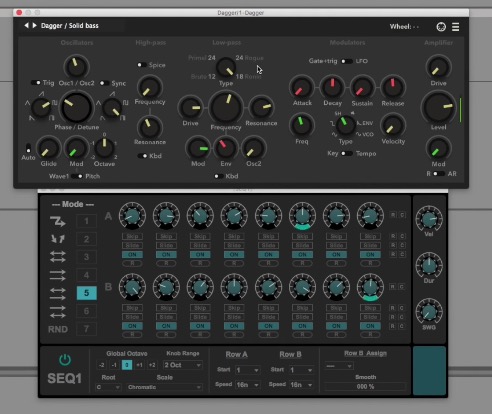The image size is (492, 414).
Task: Select mode number 6
Action: pyautogui.click(x=86, y=311)
